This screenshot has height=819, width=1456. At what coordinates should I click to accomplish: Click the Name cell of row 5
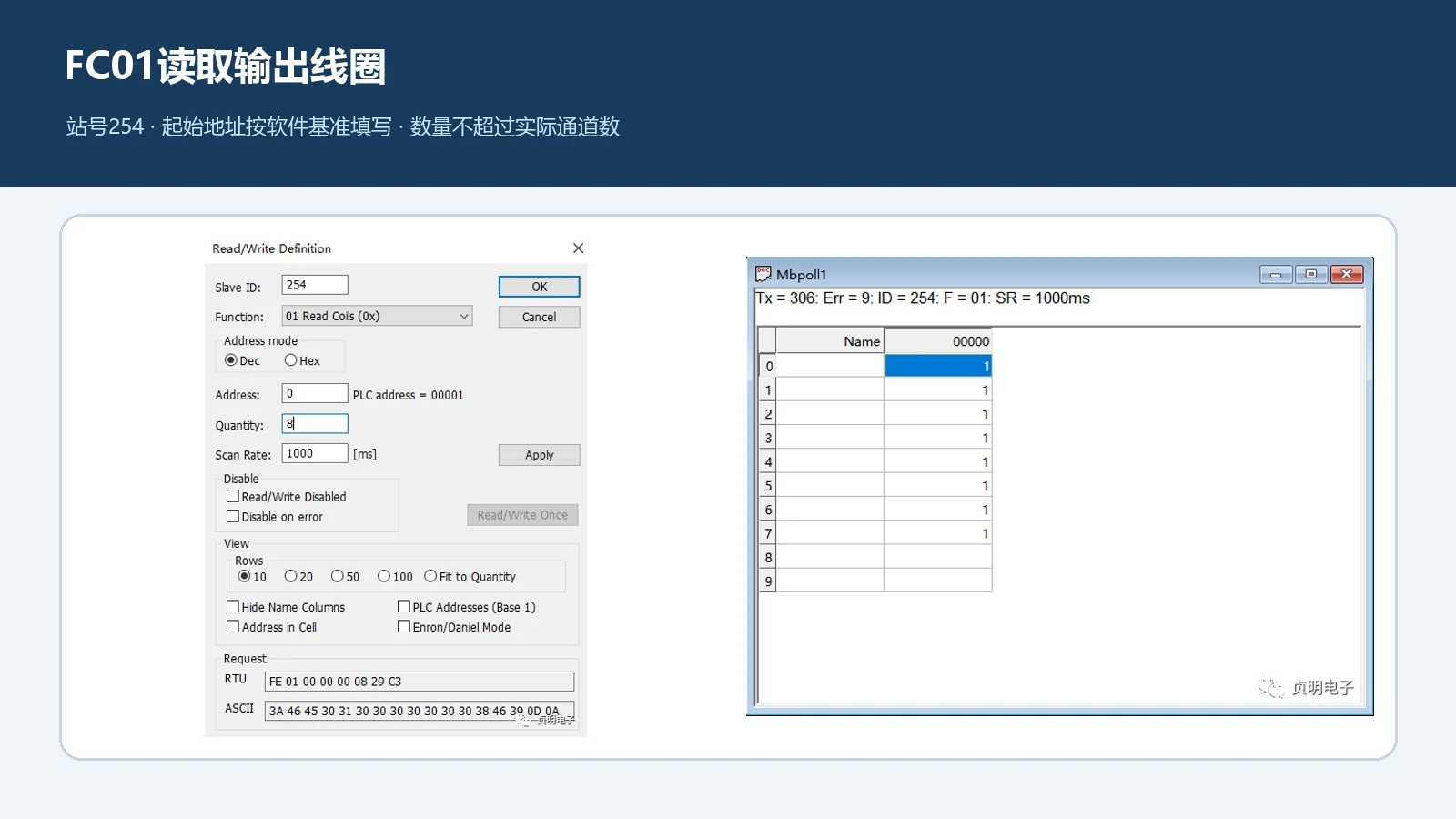(x=830, y=486)
